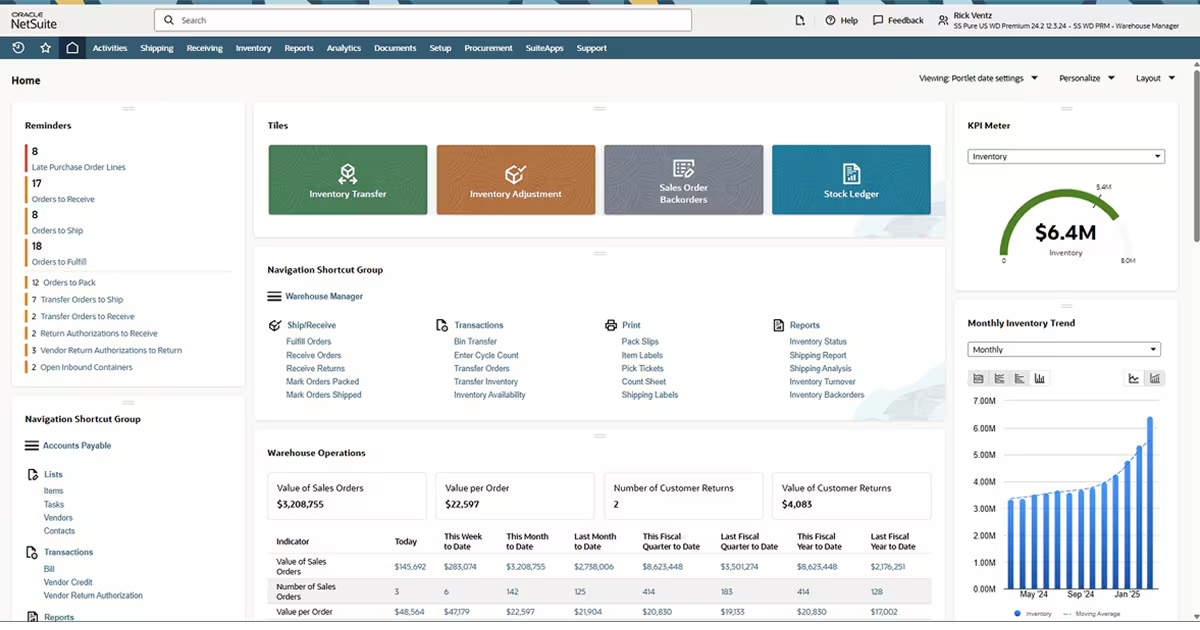Click inside the global Search field
Screen dimensions: 1200x630
420,19
